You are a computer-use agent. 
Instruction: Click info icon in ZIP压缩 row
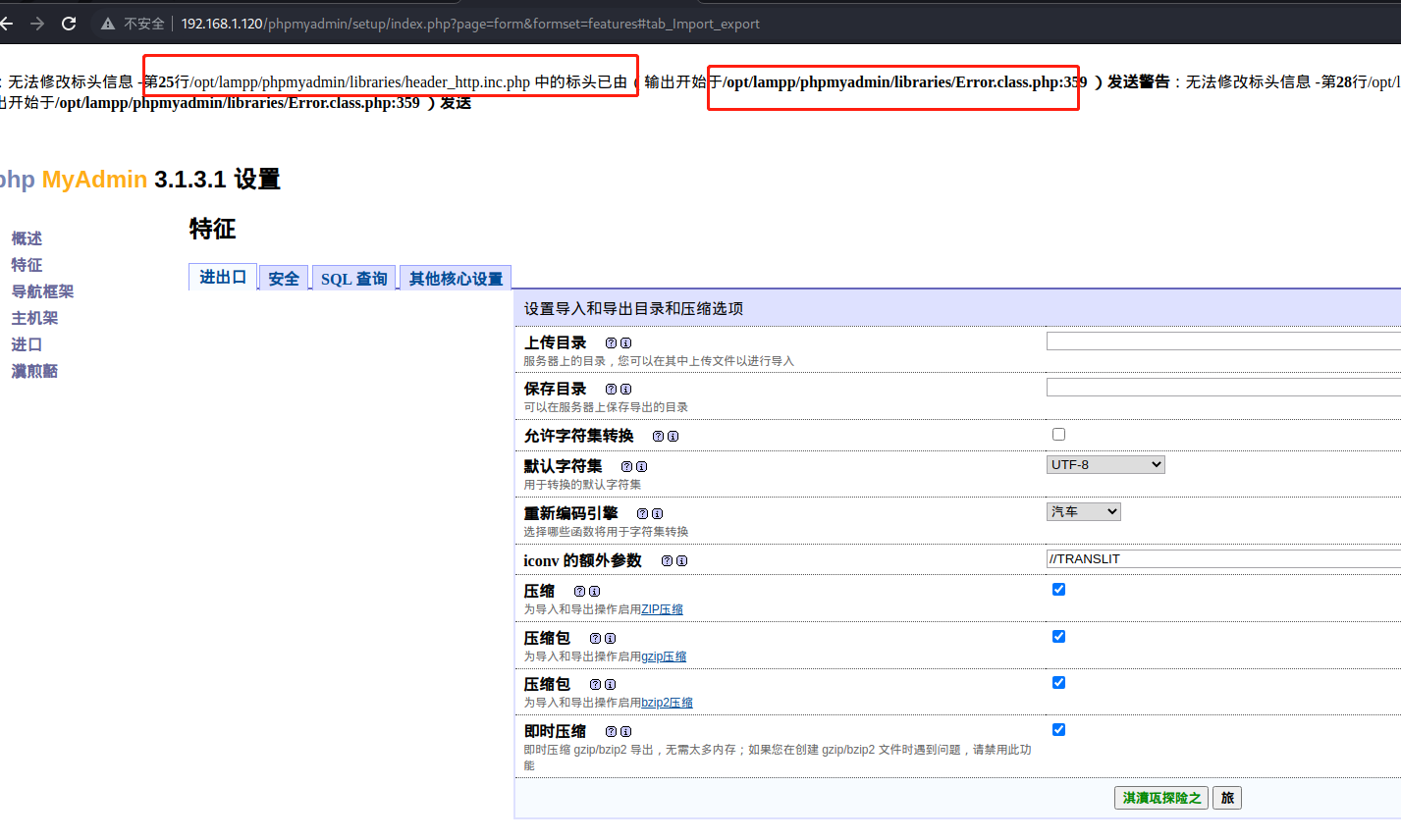pos(594,592)
